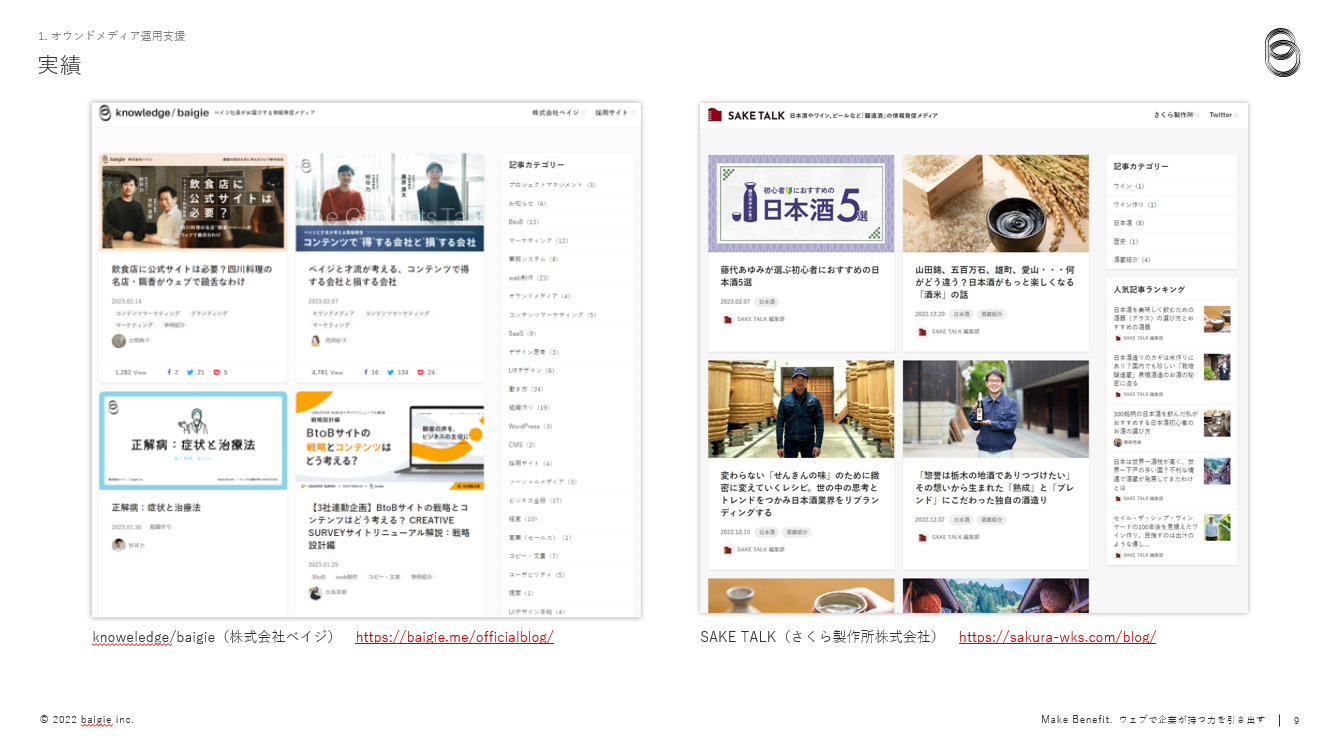Select SaaS (9) category
The width and height of the screenshot is (1341, 751).
click(523, 333)
